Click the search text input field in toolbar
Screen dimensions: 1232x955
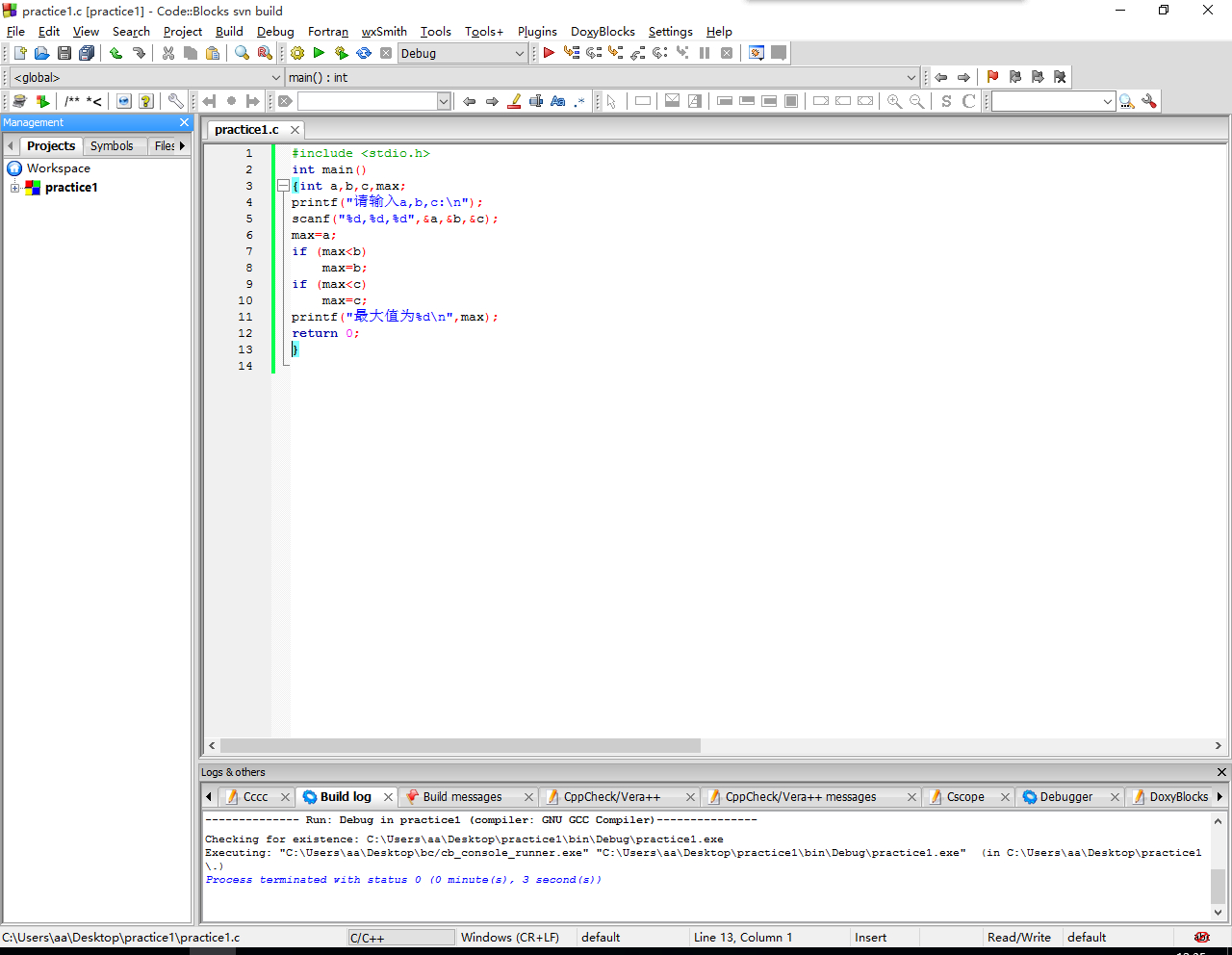click(367, 101)
